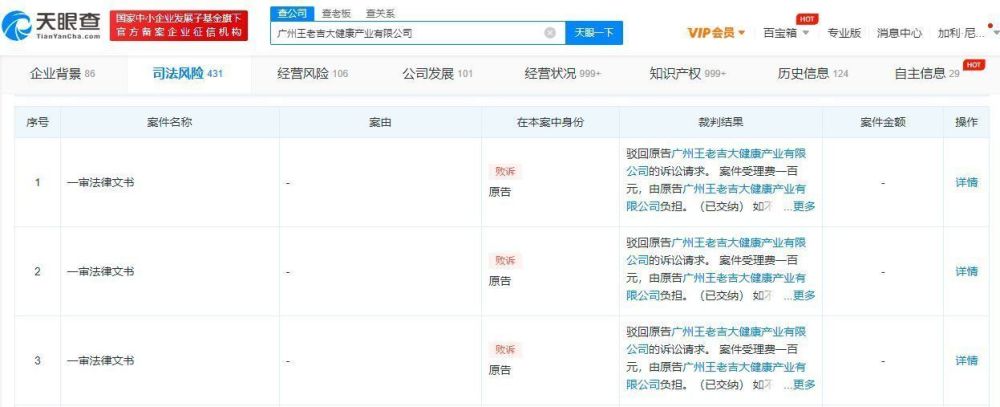This screenshot has height=407, width=1000.
Task: Click the 裁判结果 column header
Action: (x=721, y=122)
